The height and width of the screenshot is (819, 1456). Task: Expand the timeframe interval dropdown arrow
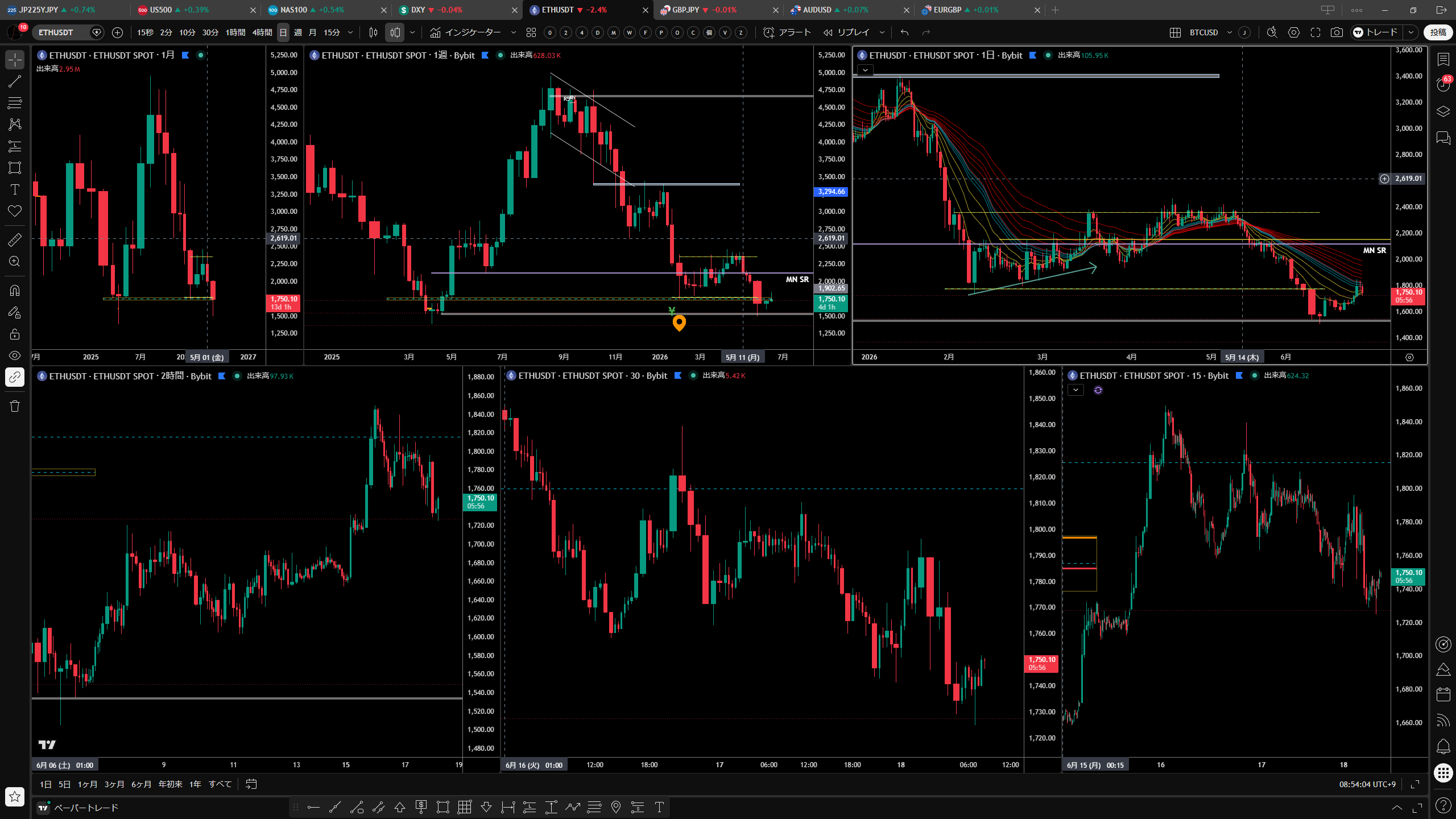350,32
